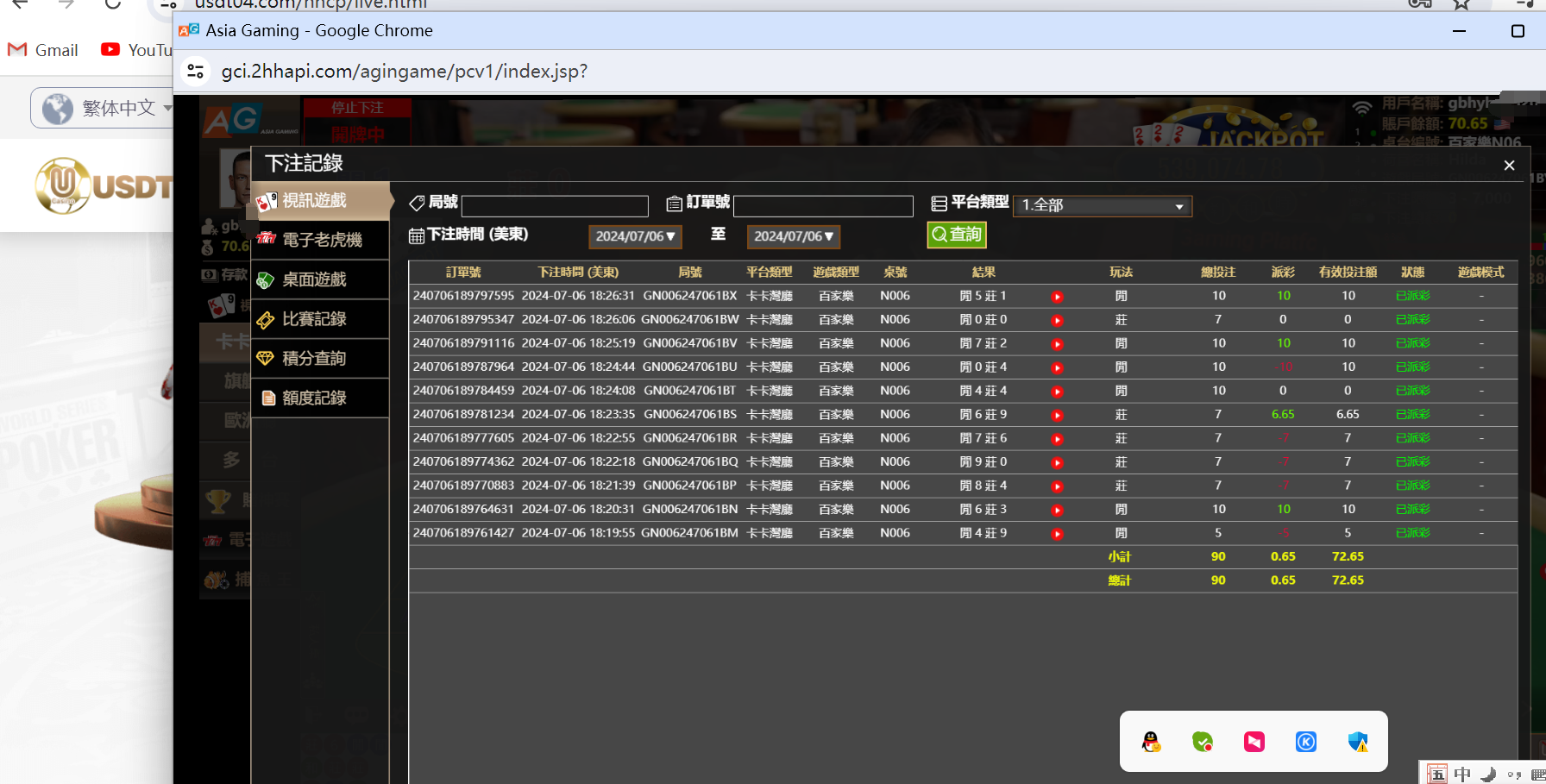Click the site info icon in address bar
Image resolution: width=1546 pixels, height=784 pixels.
coord(196,72)
